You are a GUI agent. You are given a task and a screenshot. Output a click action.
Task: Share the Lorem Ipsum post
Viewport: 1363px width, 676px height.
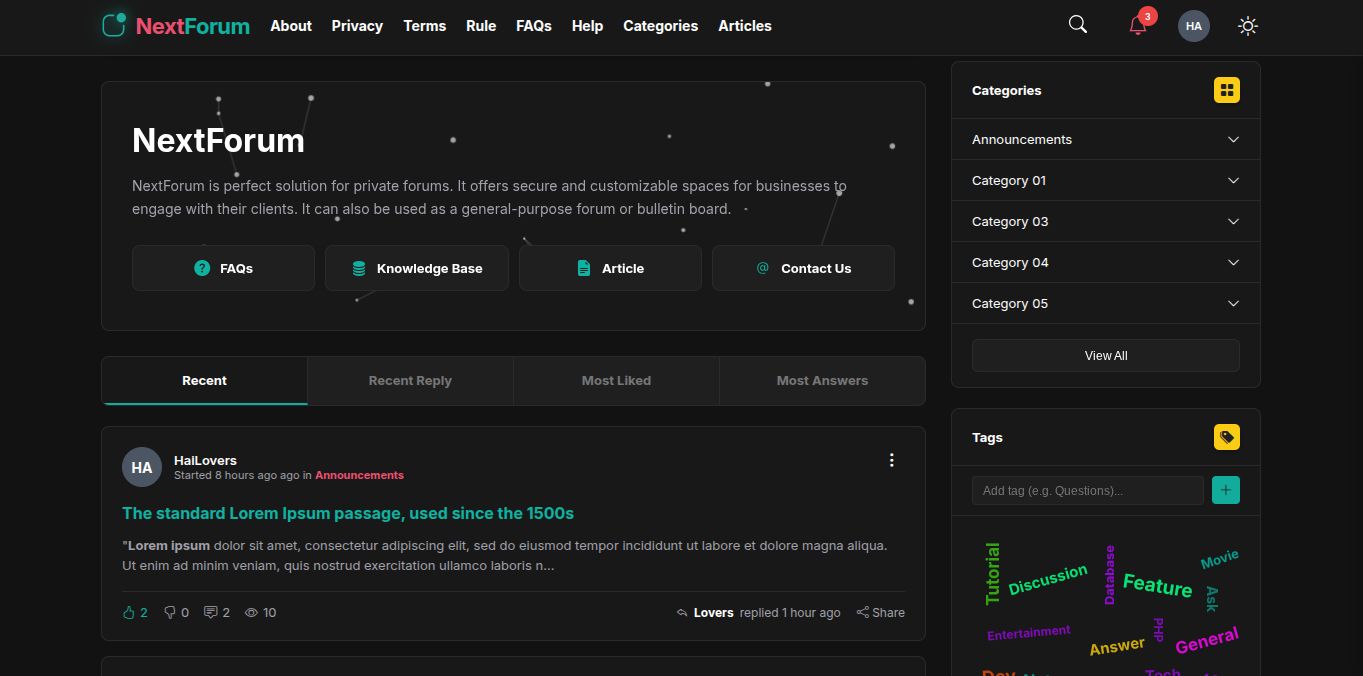click(880, 612)
